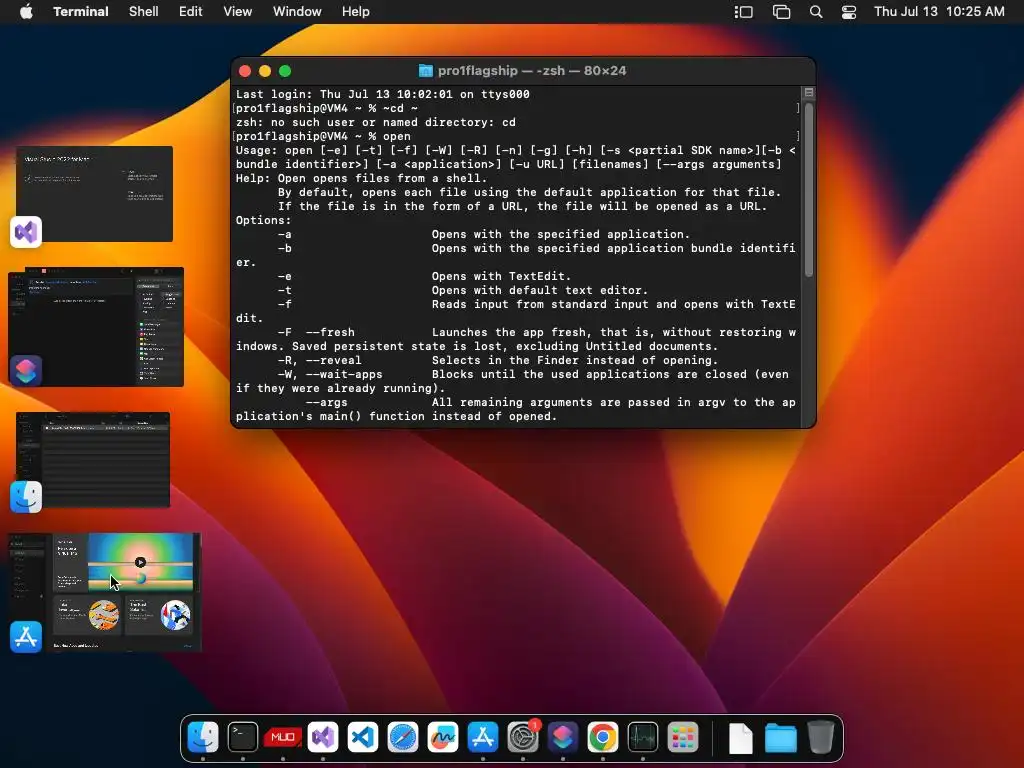Click the folder icon in the Terminal title bar
Screen dimensions: 1024x768
click(x=426, y=71)
